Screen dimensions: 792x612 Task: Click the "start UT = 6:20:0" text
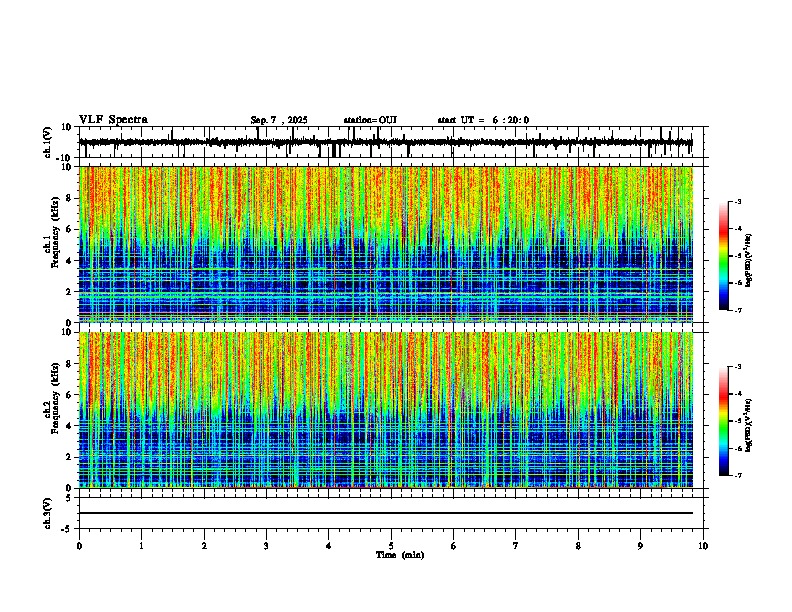click(x=483, y=120)
